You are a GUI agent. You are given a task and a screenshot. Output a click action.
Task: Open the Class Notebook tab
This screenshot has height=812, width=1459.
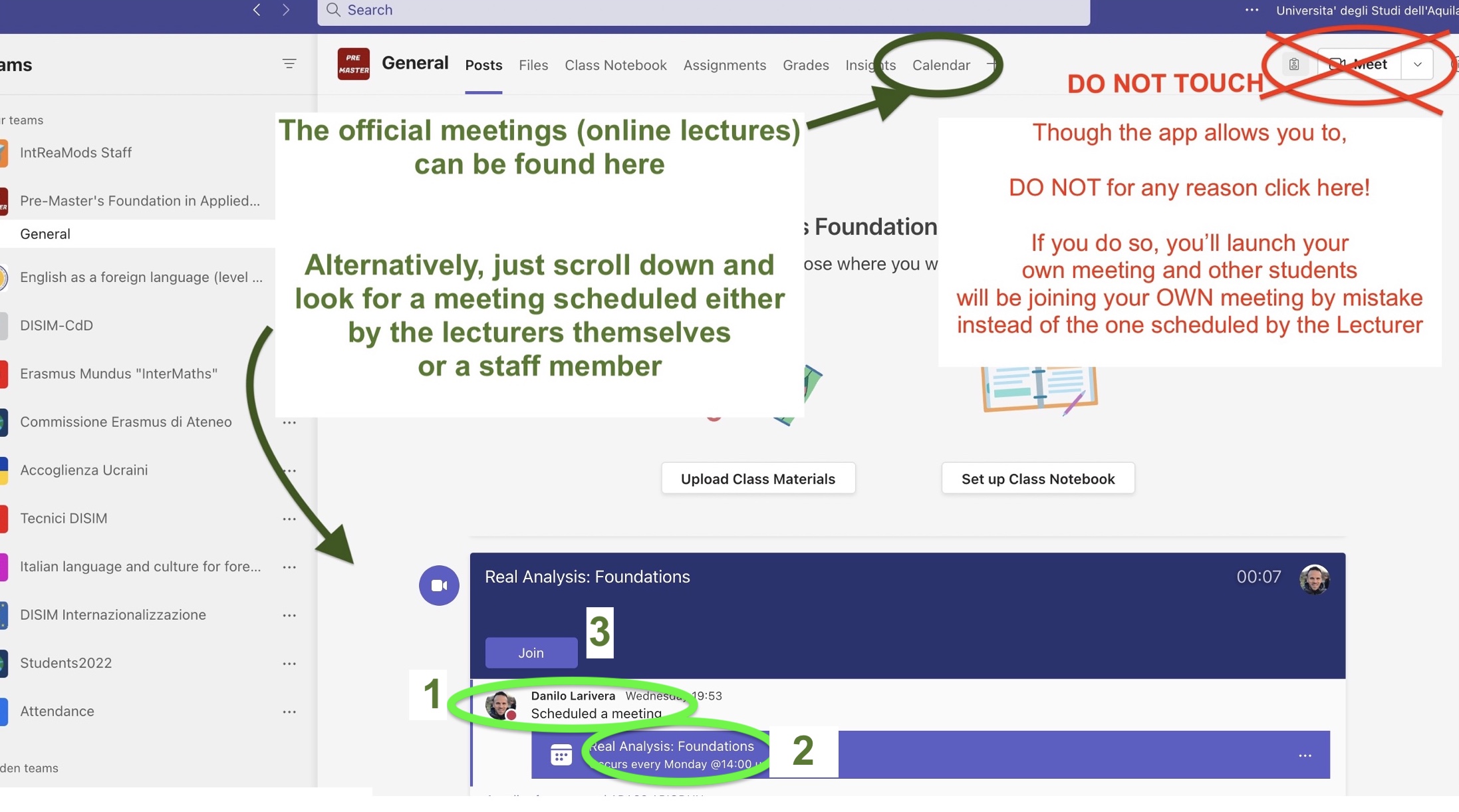616,65
